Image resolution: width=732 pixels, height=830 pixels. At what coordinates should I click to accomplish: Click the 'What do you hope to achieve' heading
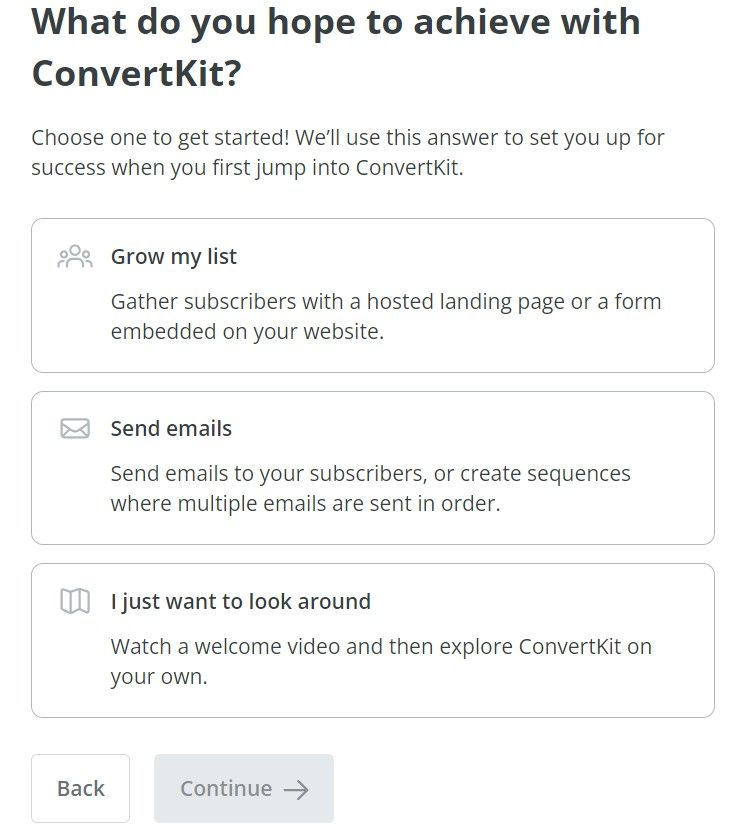(x=336, y=48)
